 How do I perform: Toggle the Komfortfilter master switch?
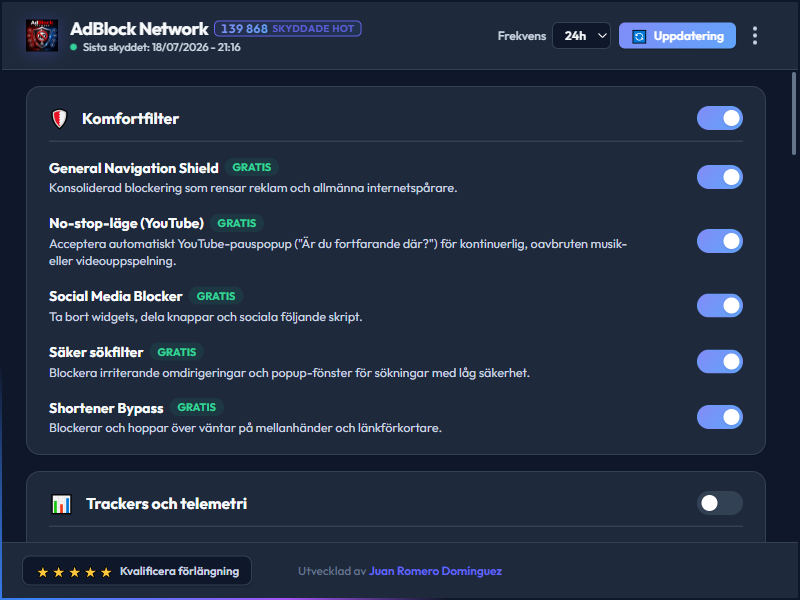tap(719, 118)
